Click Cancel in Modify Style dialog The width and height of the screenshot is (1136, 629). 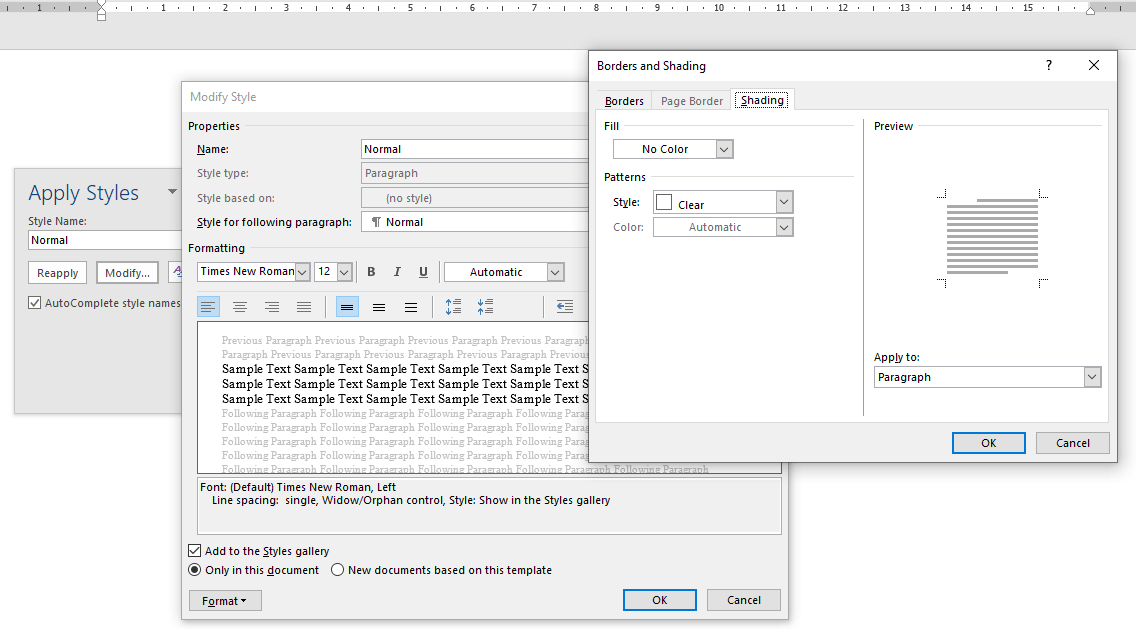(744, 600)
